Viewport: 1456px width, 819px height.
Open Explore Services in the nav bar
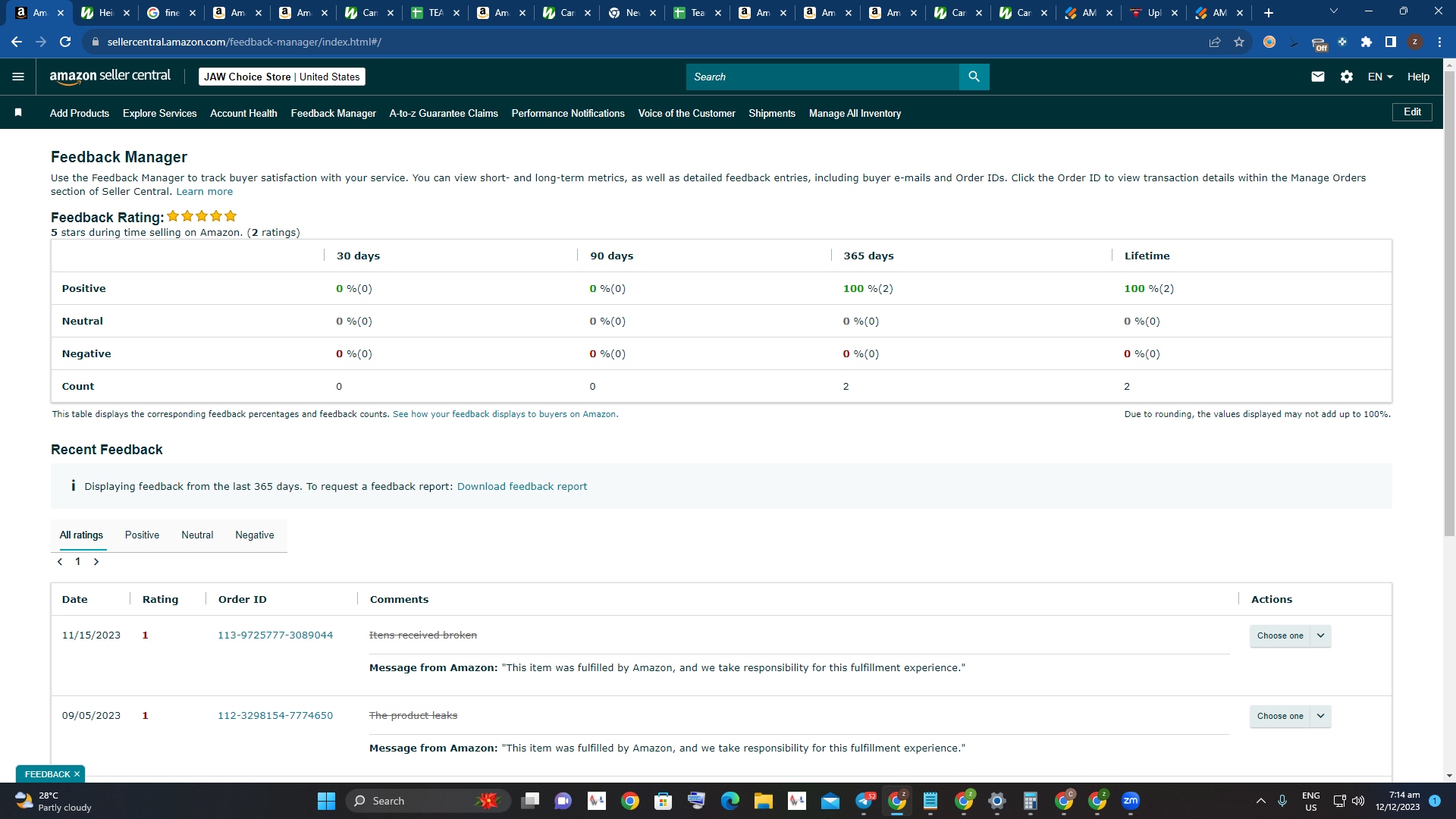pos(160,113)
